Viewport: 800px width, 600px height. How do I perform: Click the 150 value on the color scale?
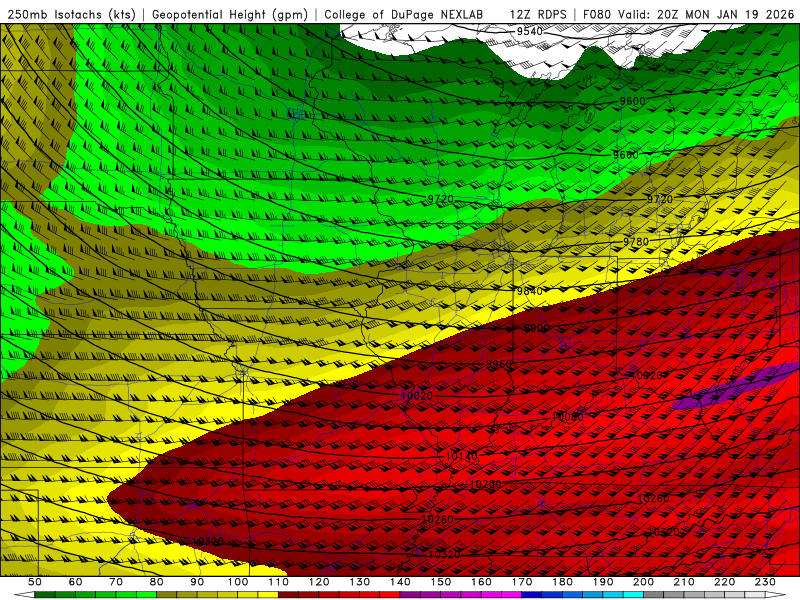pyautogui.click(x=440, y=582)
